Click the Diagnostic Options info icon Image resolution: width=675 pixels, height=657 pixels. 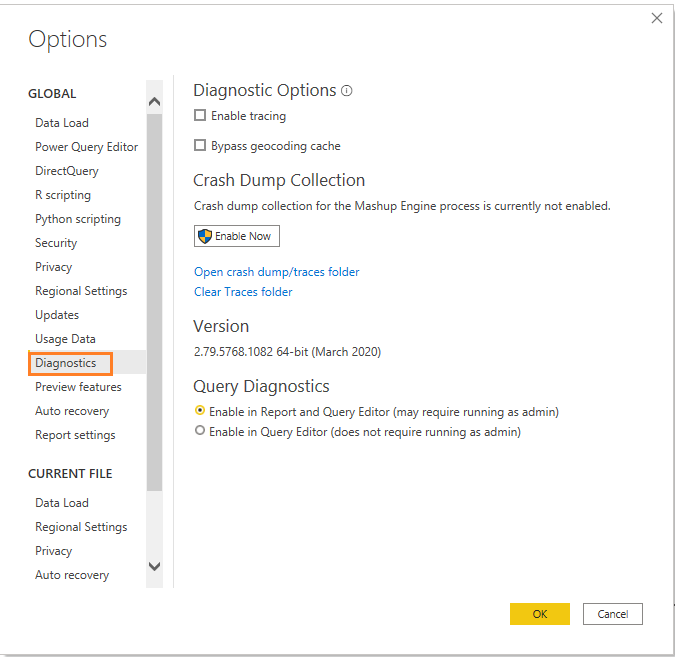coord(347,91)
